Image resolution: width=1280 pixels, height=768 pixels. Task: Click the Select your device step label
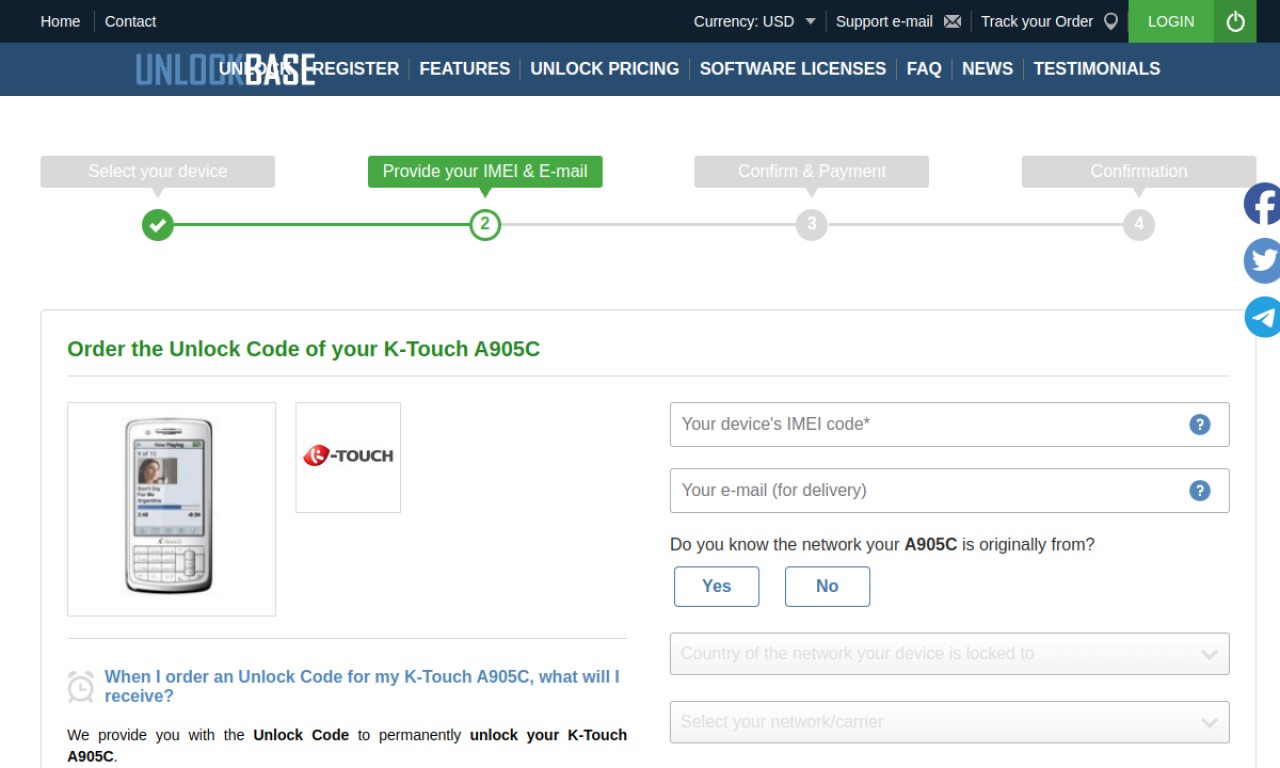coord(158,171)
